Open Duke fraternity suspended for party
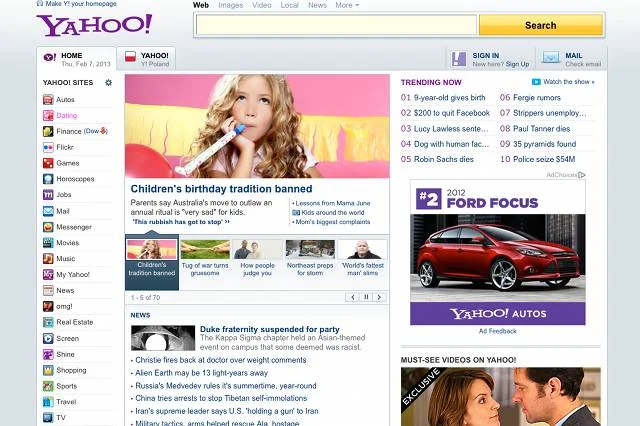The width and height of the screenshot is (640, 426). [270, 329]
